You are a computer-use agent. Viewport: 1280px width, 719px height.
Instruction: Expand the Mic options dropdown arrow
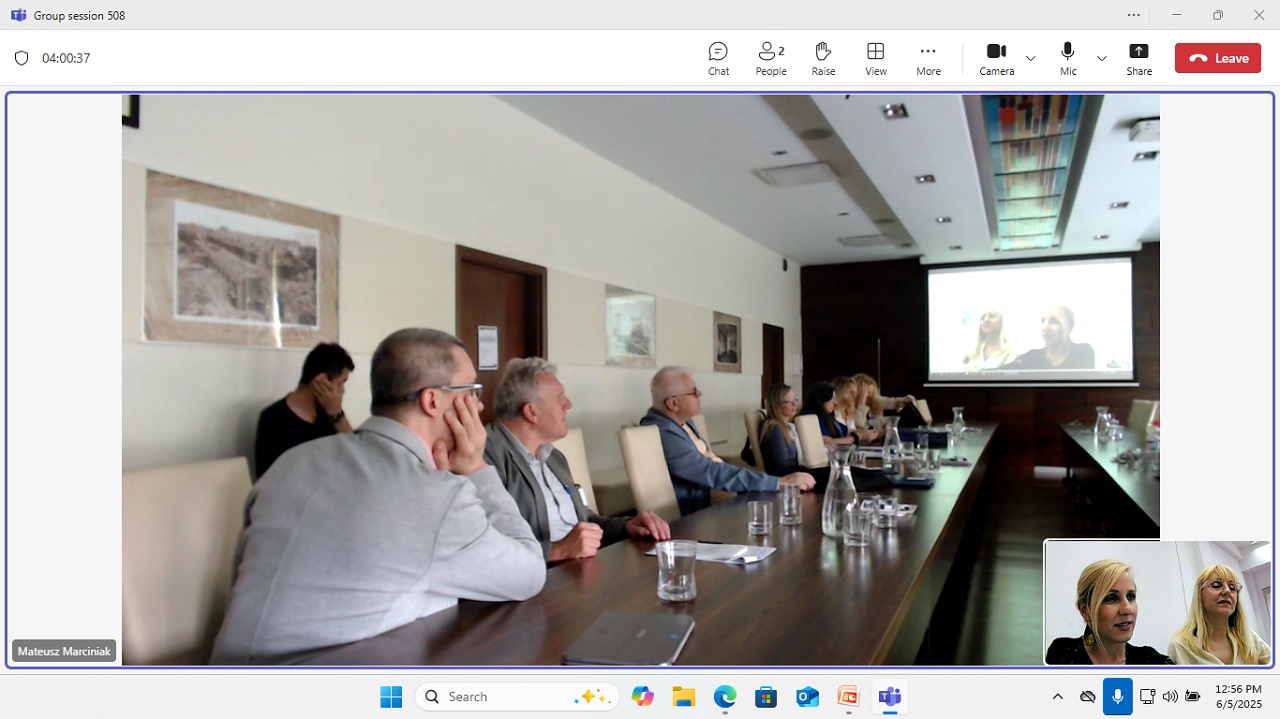point(1102,58)
